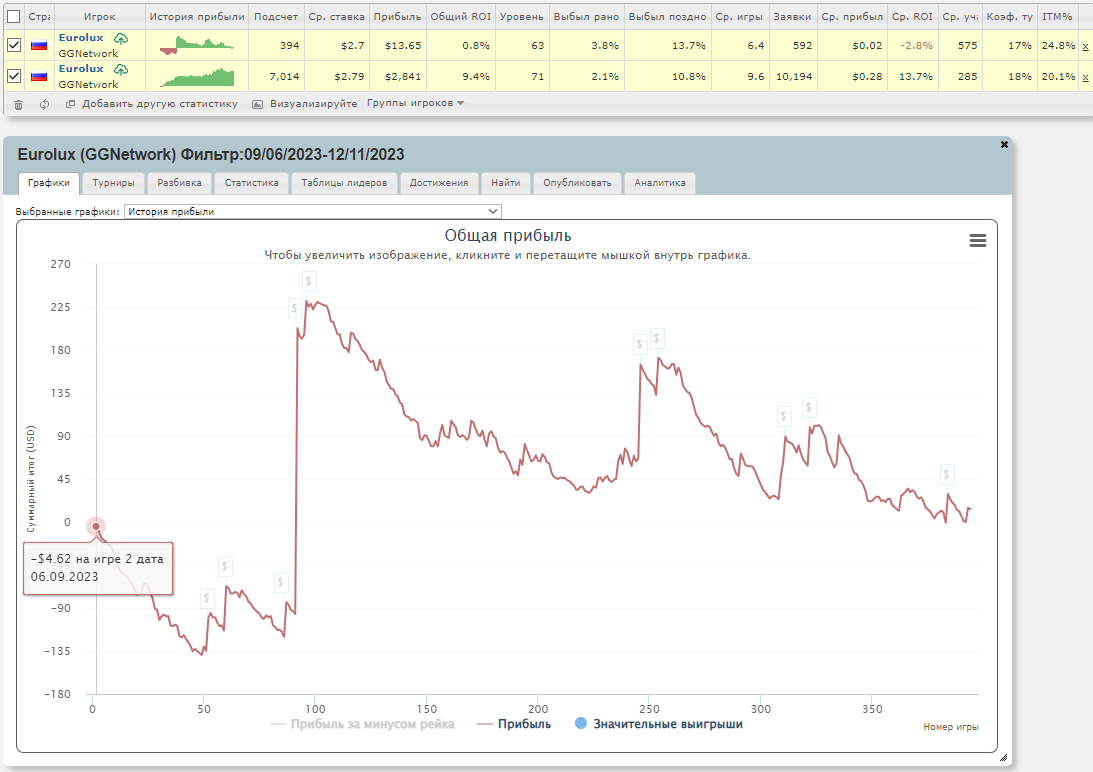Open the chart's hamburger export menu
This screenshot has width=1093, height=772.
pos(978,241)
